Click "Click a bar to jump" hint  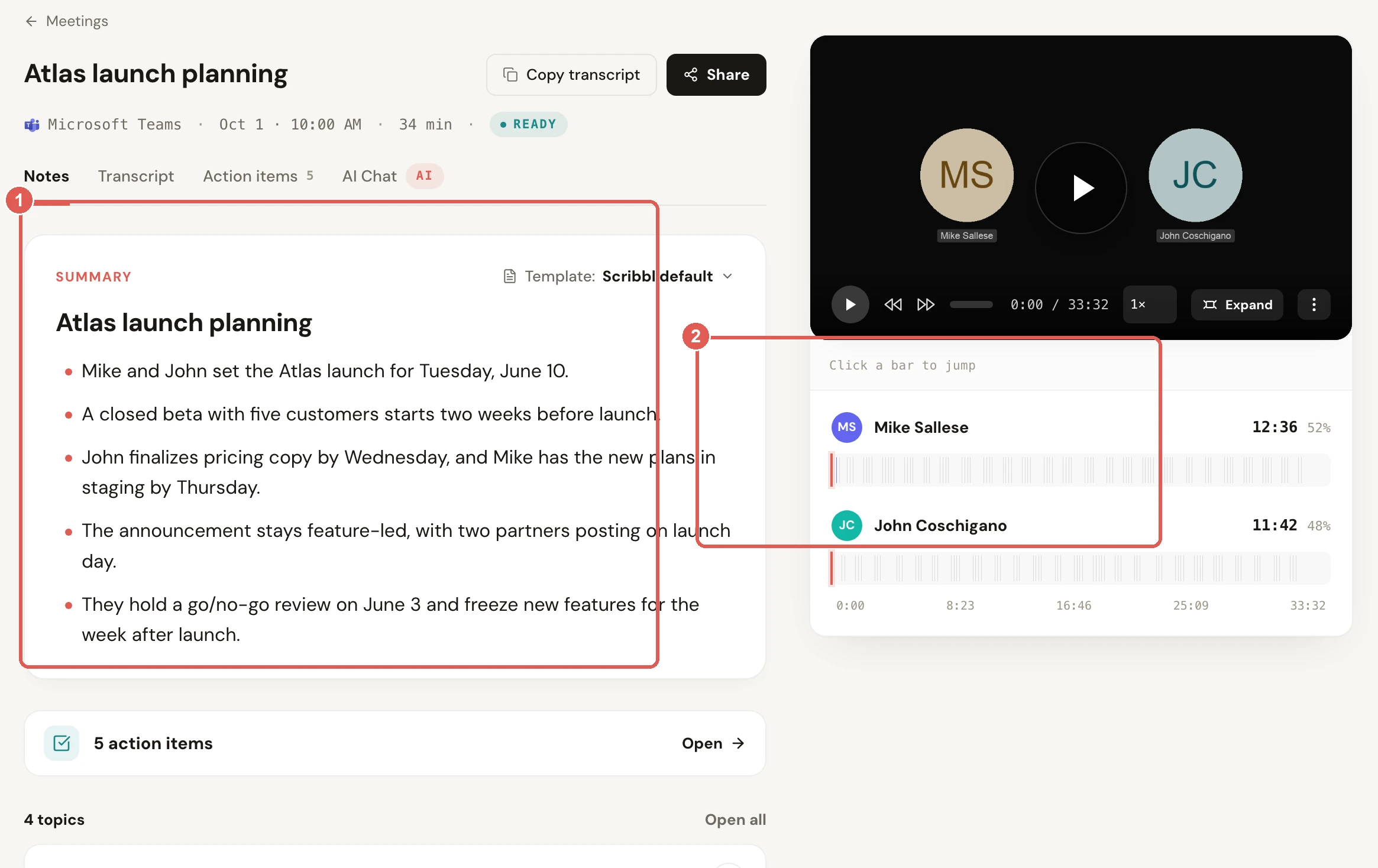903,365
